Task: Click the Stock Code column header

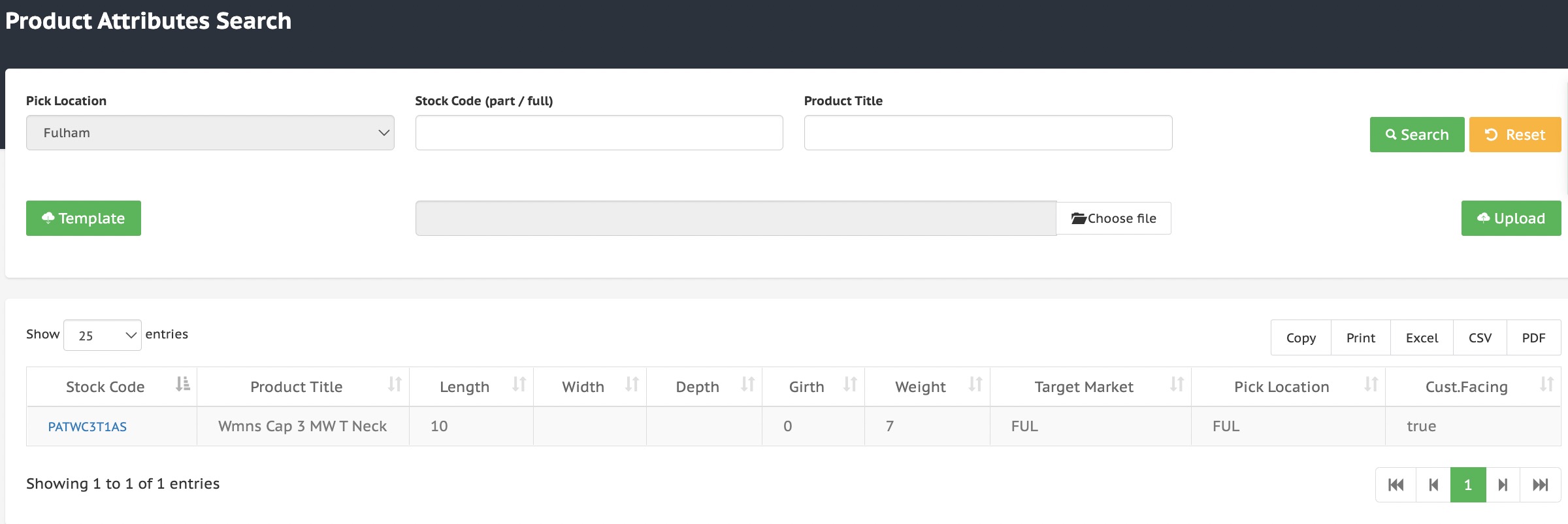Action: tap(112, 387)
